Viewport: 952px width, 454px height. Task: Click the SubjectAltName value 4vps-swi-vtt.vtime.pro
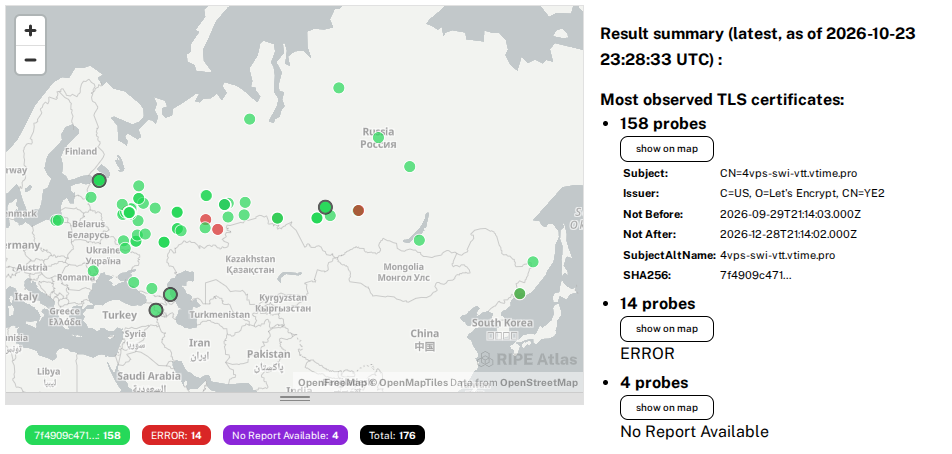coord(778,255)
